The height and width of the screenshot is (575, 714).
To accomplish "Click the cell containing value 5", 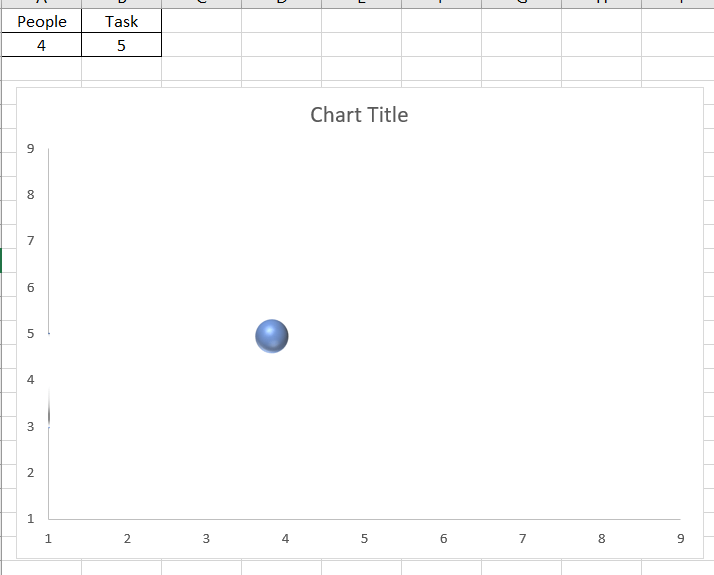I will point(122,45).
